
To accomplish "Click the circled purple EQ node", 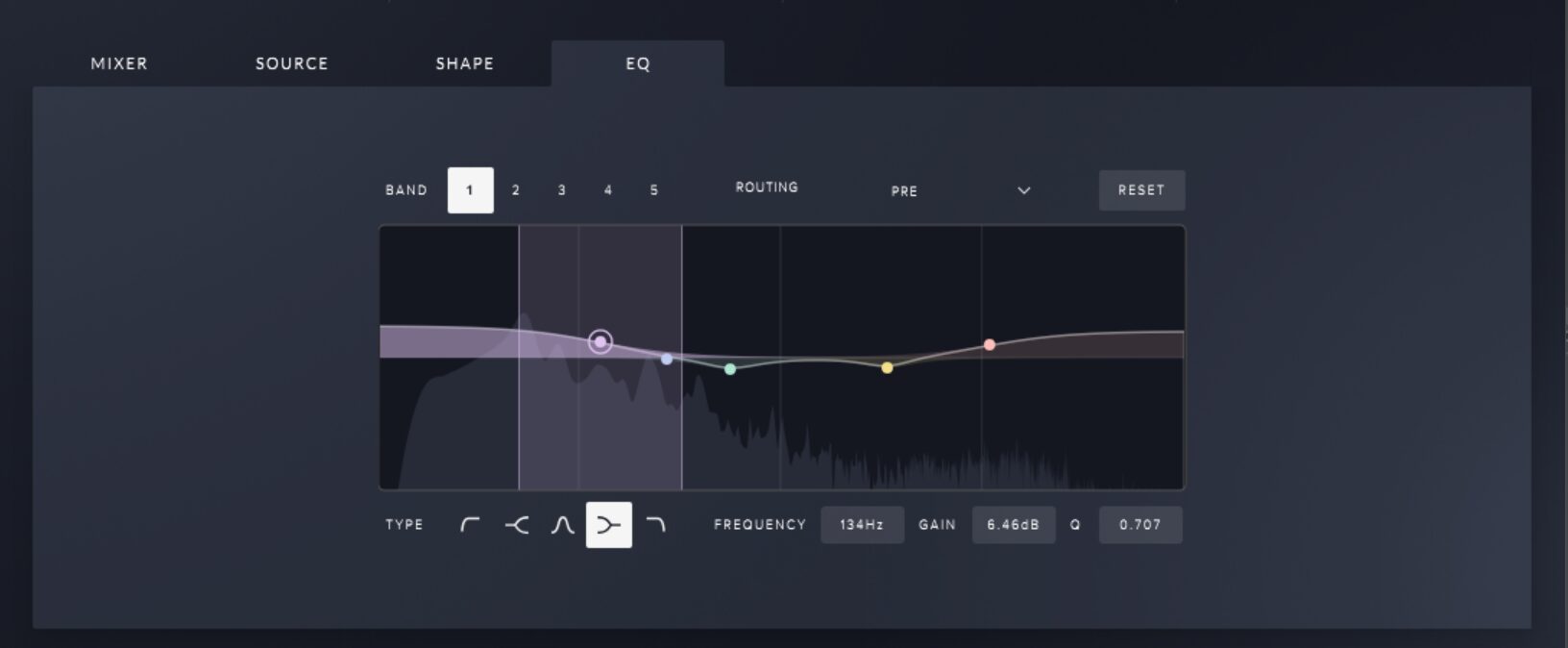I will click(600, 341).
